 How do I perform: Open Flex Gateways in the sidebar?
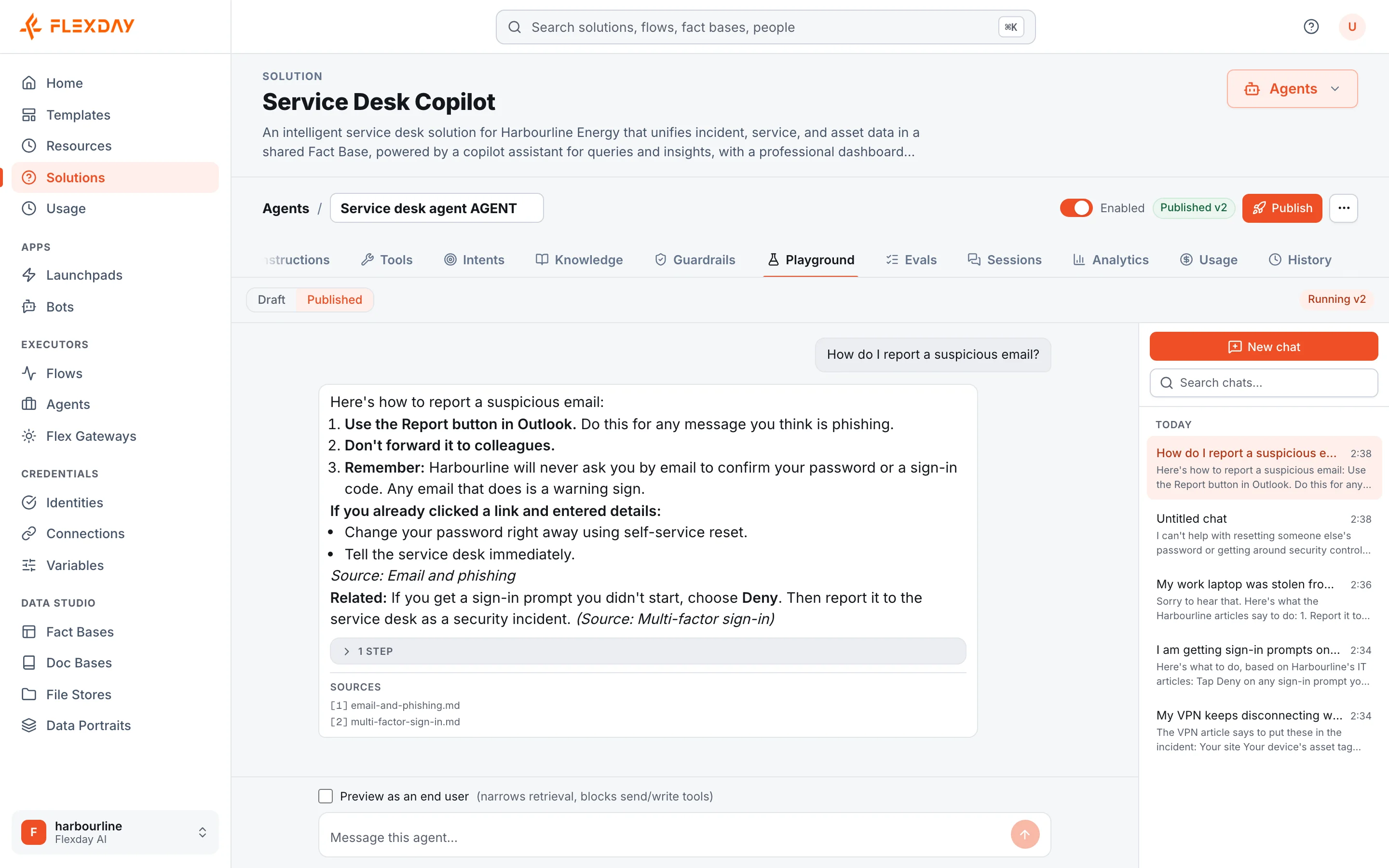coord(115,436)
